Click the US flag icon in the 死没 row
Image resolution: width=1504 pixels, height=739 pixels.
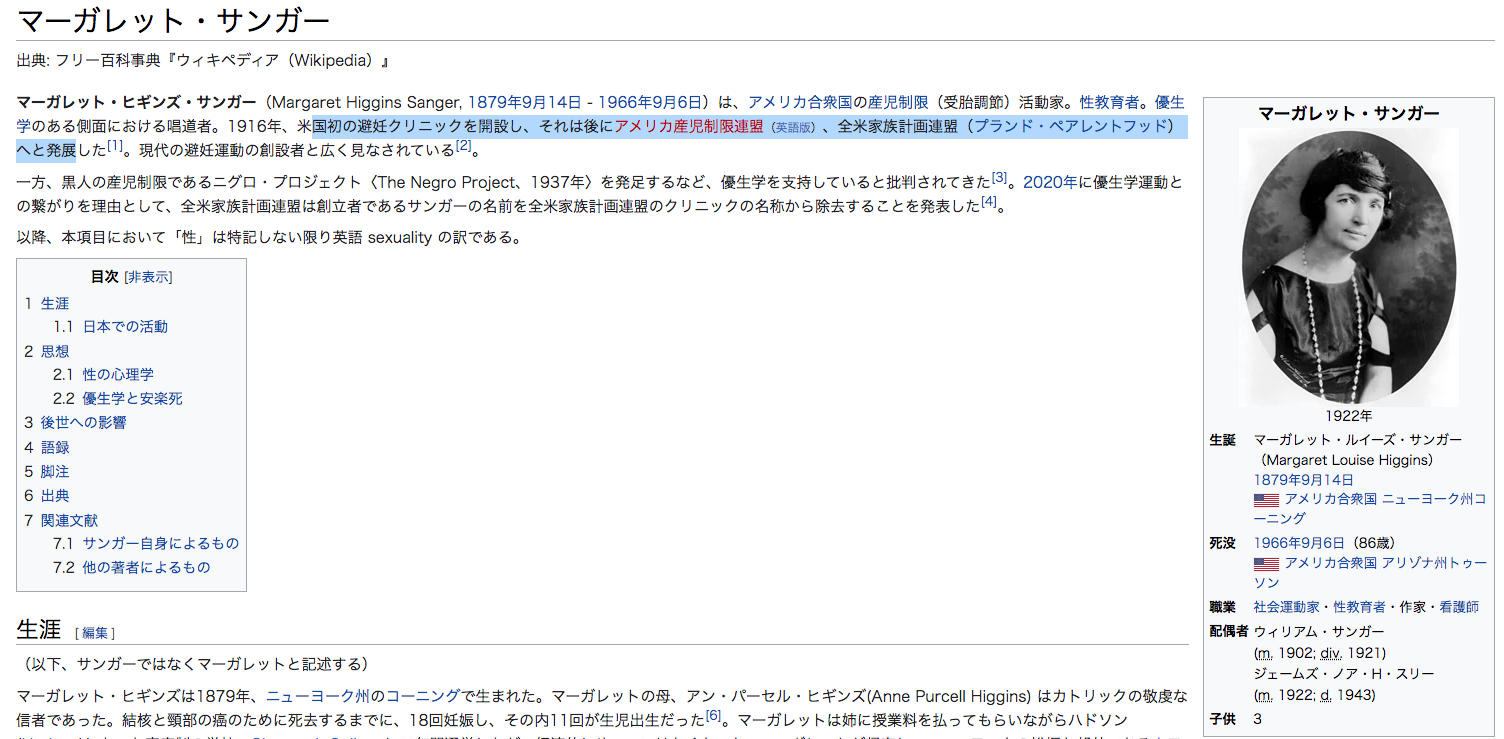1266,563
